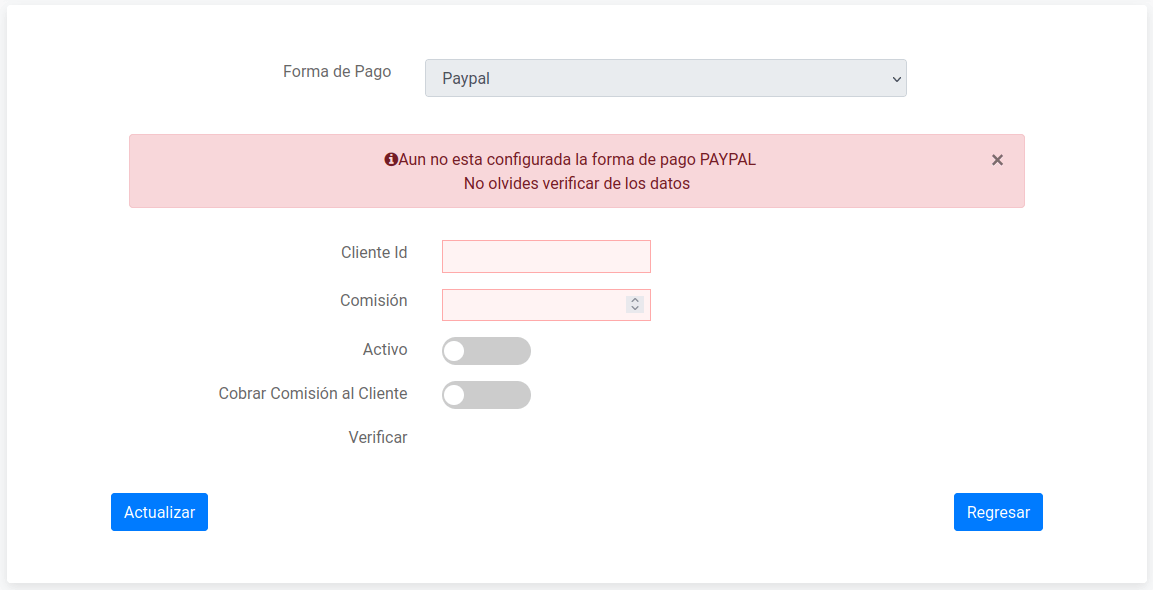Go back with the Regresar button
Screen dimensions: 1153x590
pyautogui.click(x=998, y=512)
